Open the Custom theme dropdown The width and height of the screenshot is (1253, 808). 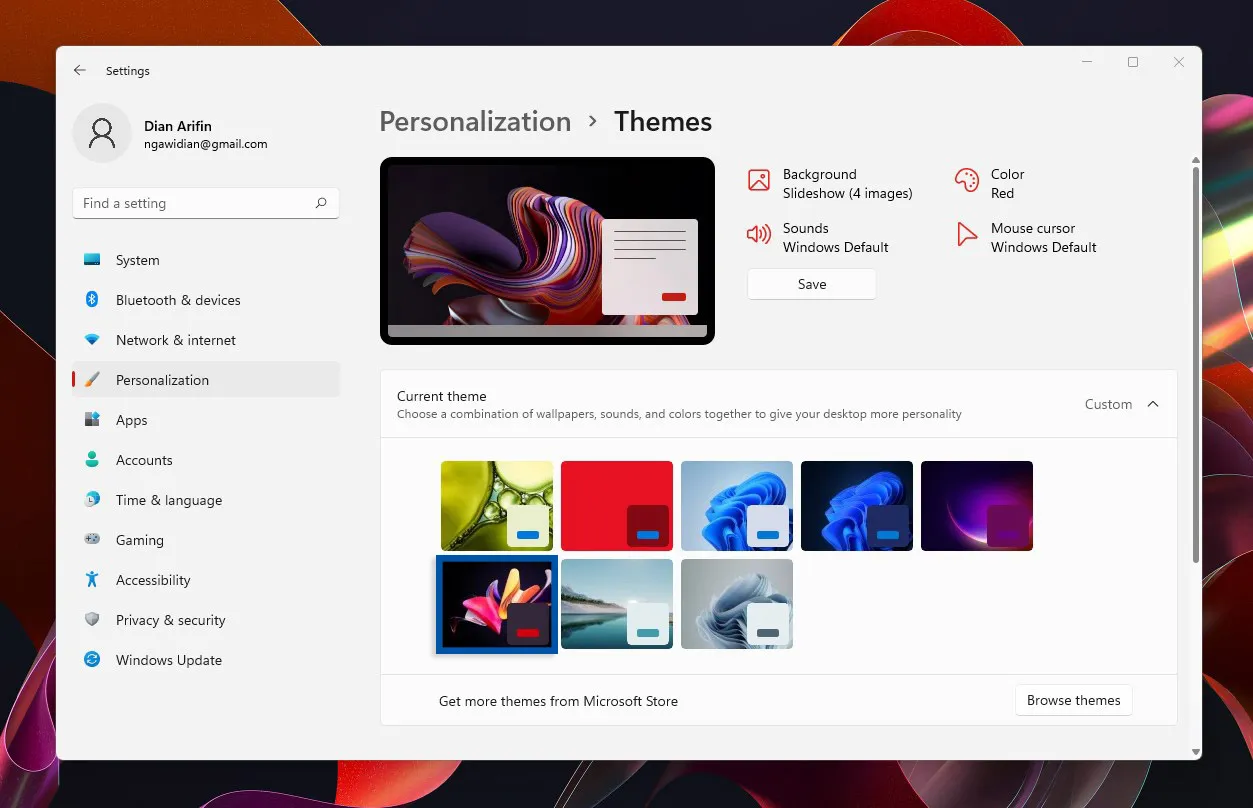click(x=1108, y=404)
